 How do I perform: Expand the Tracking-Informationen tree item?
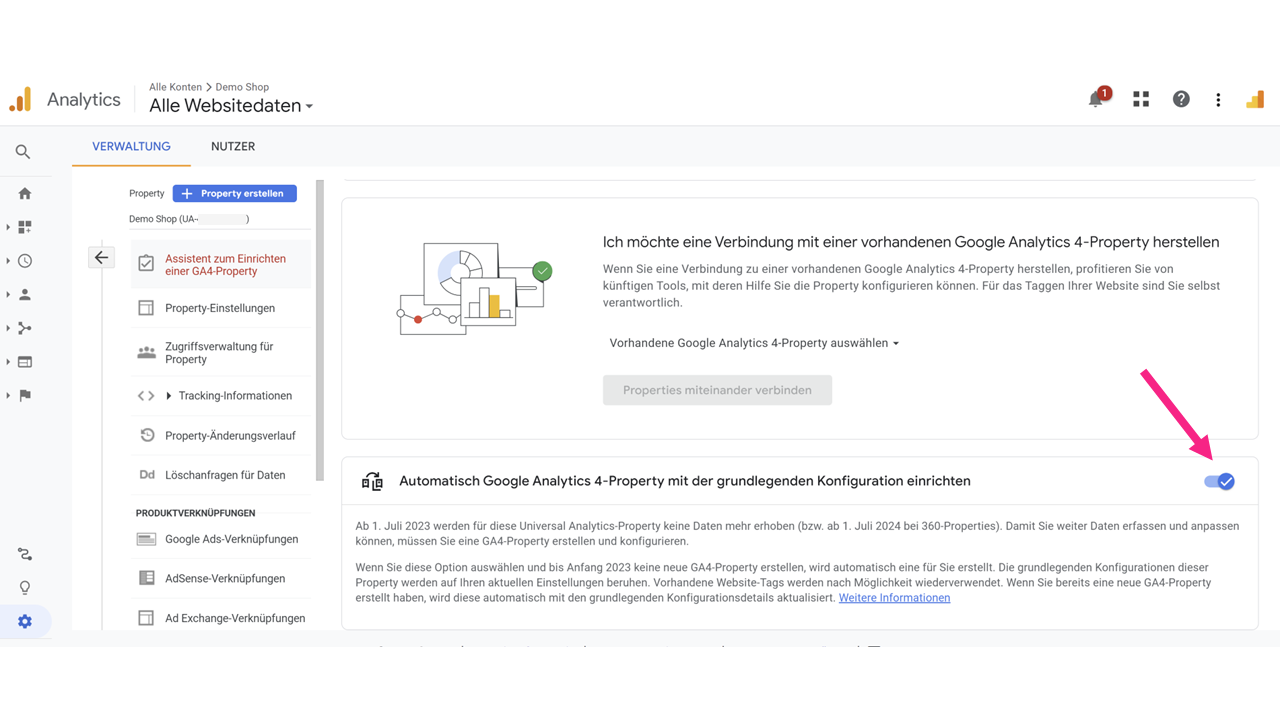tap(168, 396)
